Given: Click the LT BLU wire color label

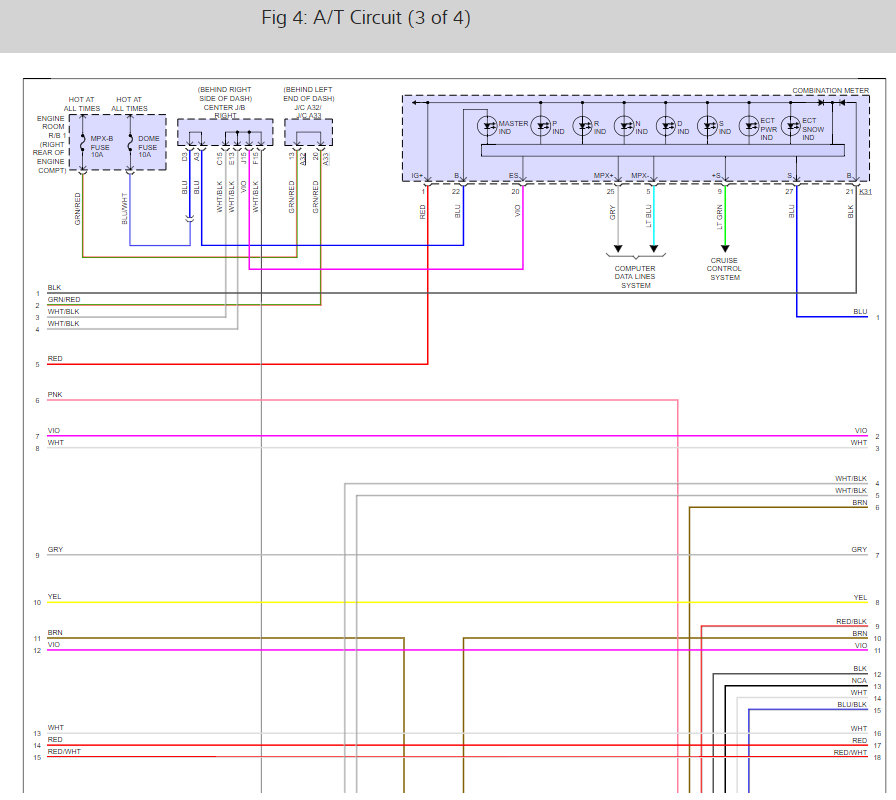Looking at the screenshot, I should coord(649,216).
